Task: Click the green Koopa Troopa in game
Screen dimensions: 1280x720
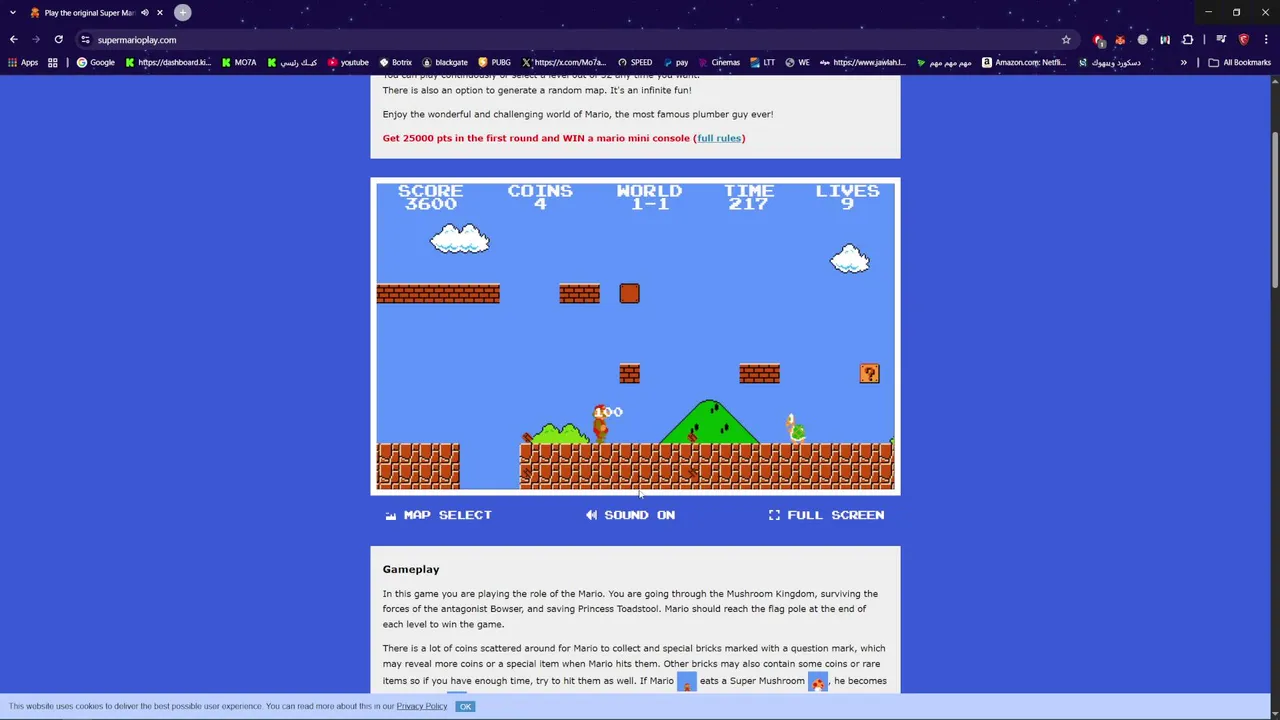Action: tap(795, 428)
